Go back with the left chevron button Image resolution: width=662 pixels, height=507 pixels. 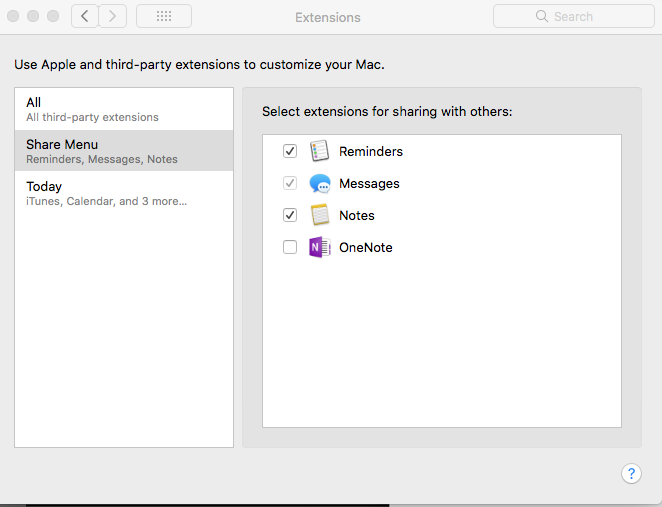pyautogui.click(x=85, y=16)
